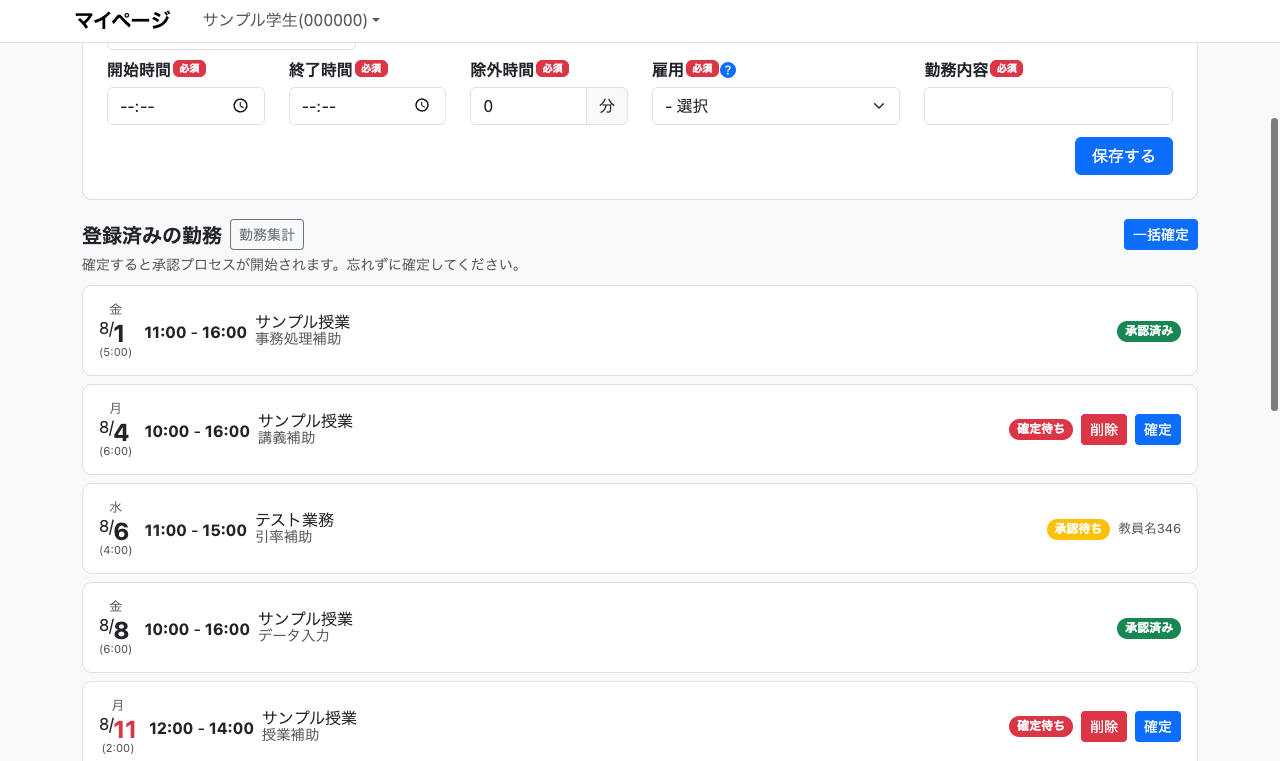Click the page vertical scrollbar

(1274, 264)
